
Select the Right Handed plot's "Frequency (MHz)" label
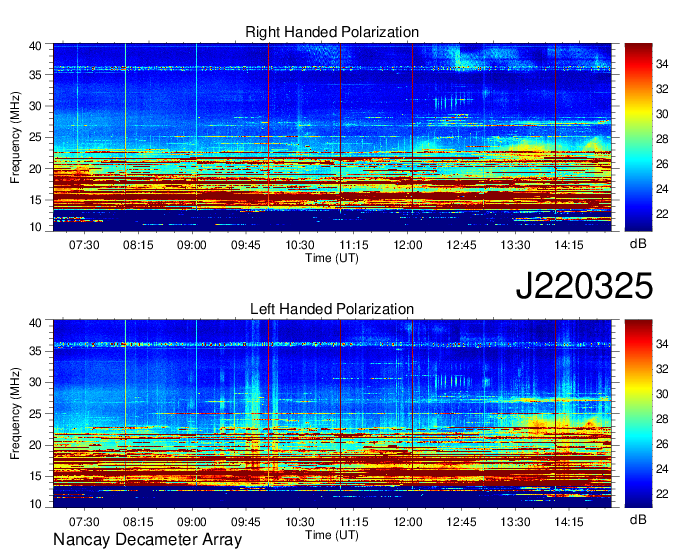(15, 137)
